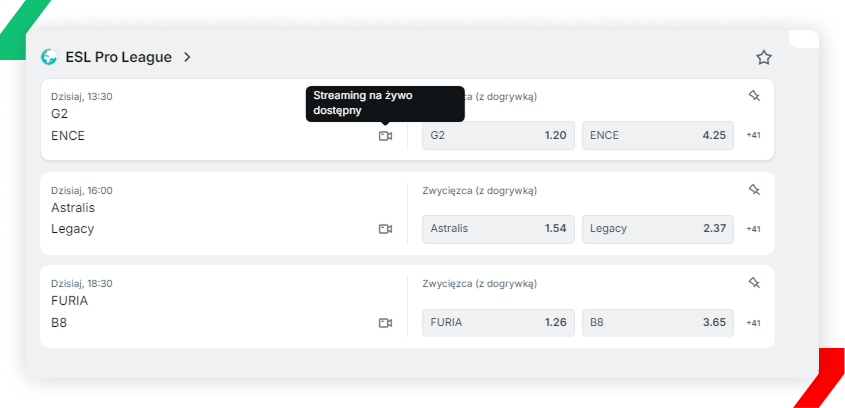
Task: Select Astralis odds 1.54
Action: [498, 229]
